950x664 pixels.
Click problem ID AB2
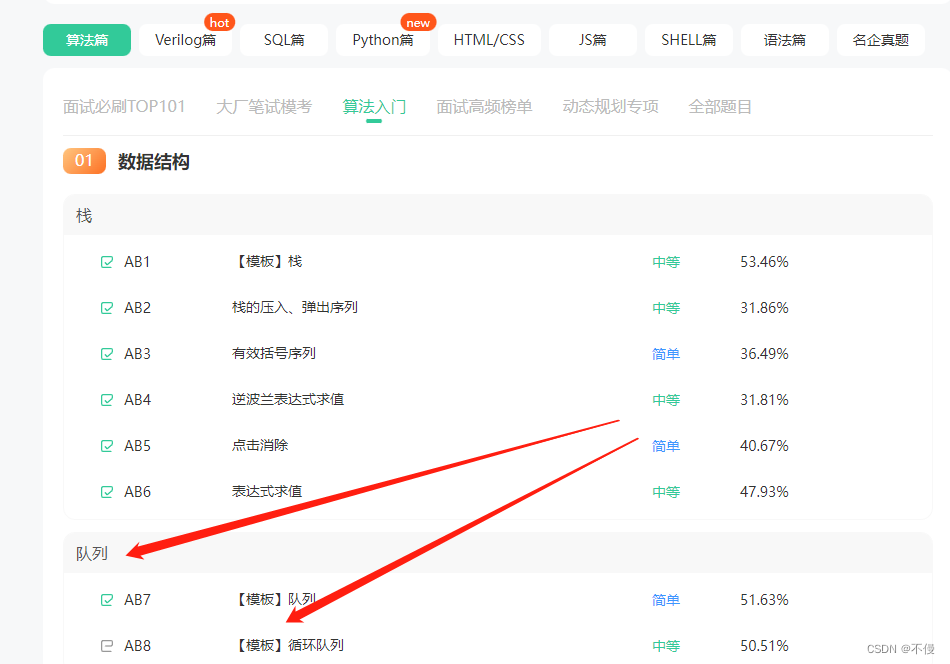coord(138,308)
